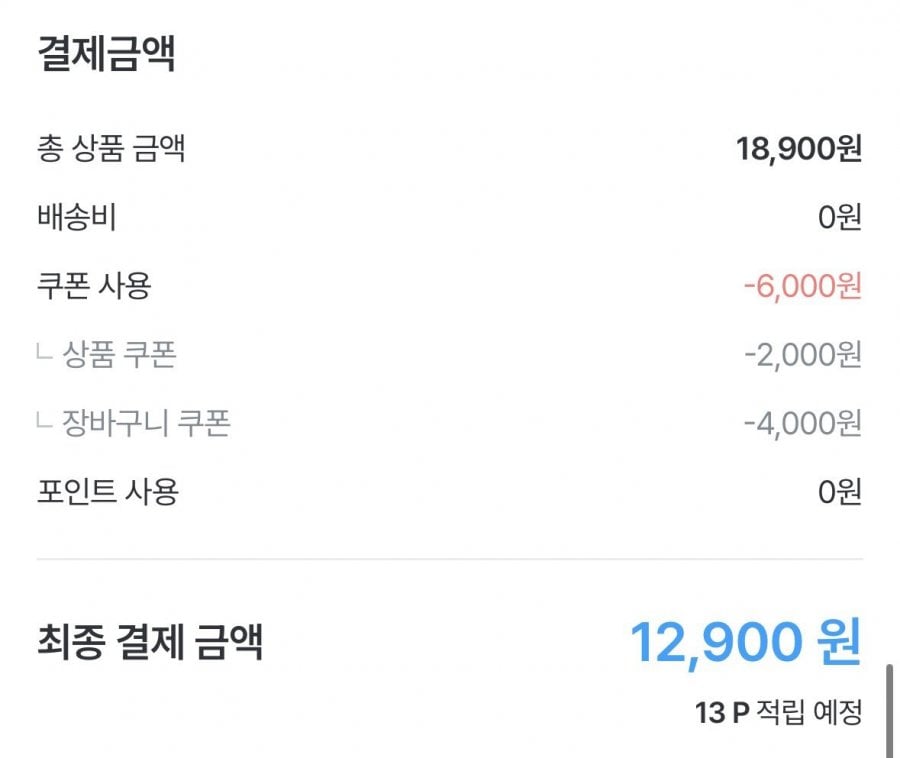Select the 최종 결제 금액 label

tap(150, 642)
